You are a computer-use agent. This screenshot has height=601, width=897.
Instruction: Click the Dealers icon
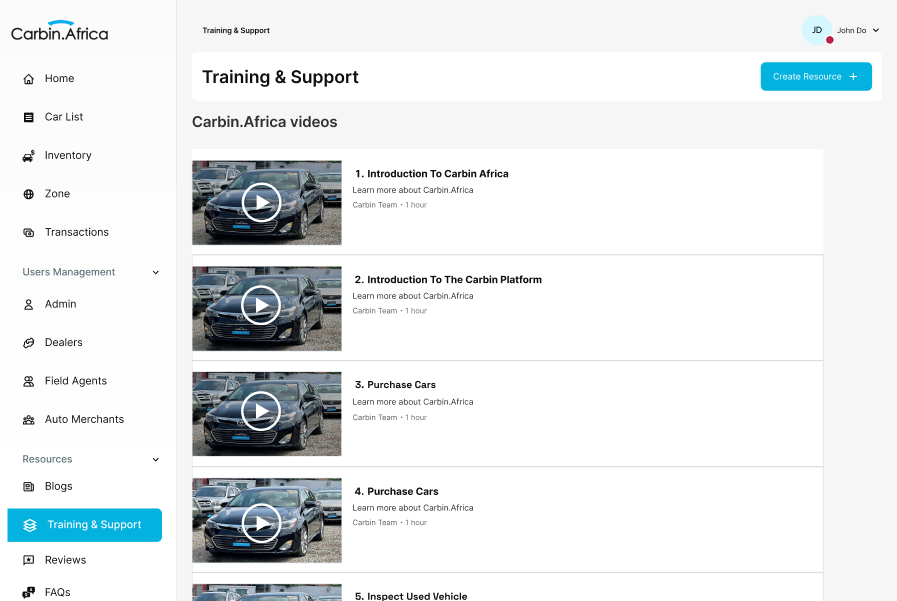click(x=29, y=343)
